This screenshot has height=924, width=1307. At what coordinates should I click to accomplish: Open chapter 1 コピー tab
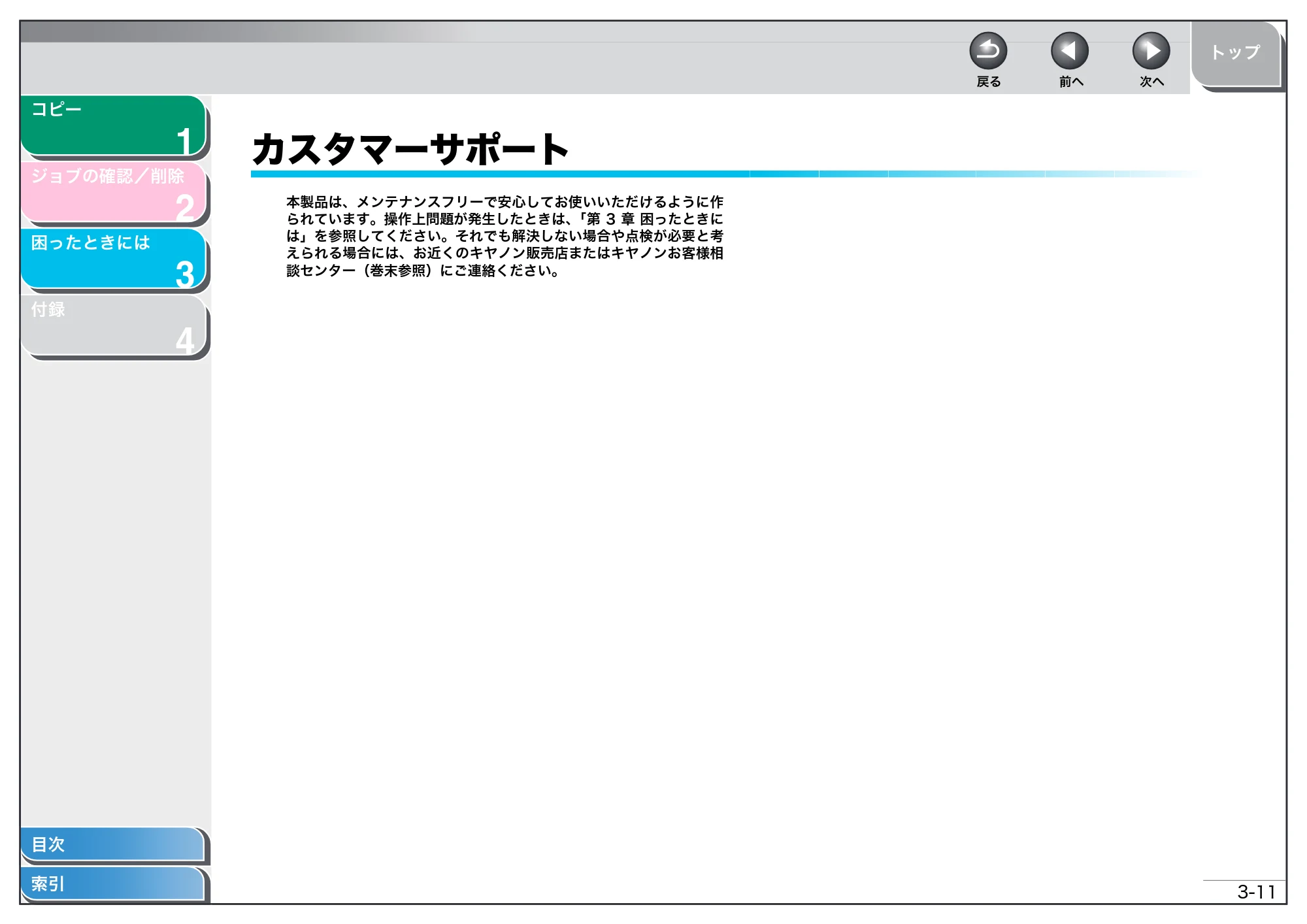point(114,125)
